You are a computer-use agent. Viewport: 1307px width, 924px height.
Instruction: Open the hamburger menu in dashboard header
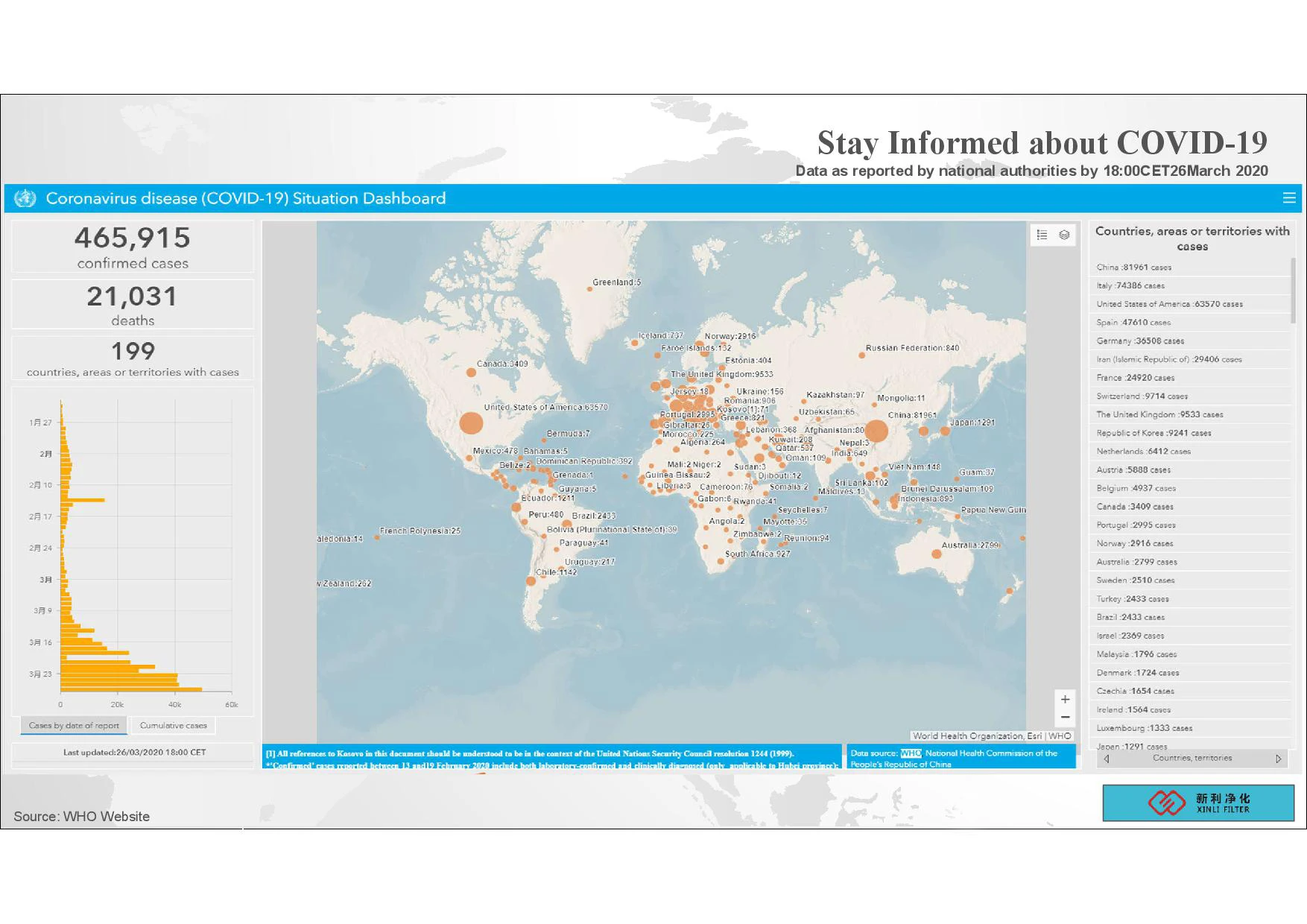point(1289,198)
